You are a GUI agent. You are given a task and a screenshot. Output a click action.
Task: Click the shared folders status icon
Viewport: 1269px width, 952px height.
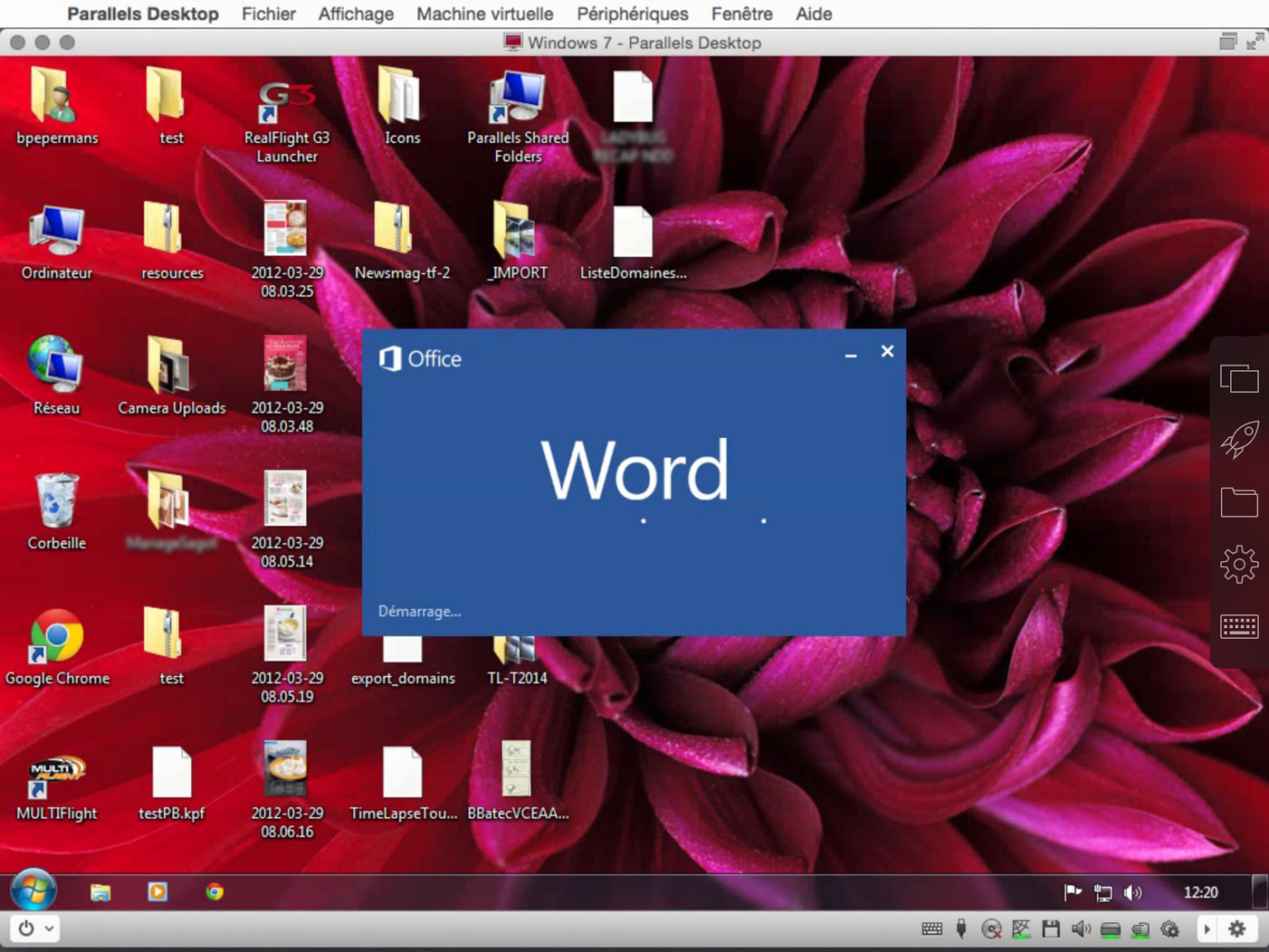(x=1140, y=929)
